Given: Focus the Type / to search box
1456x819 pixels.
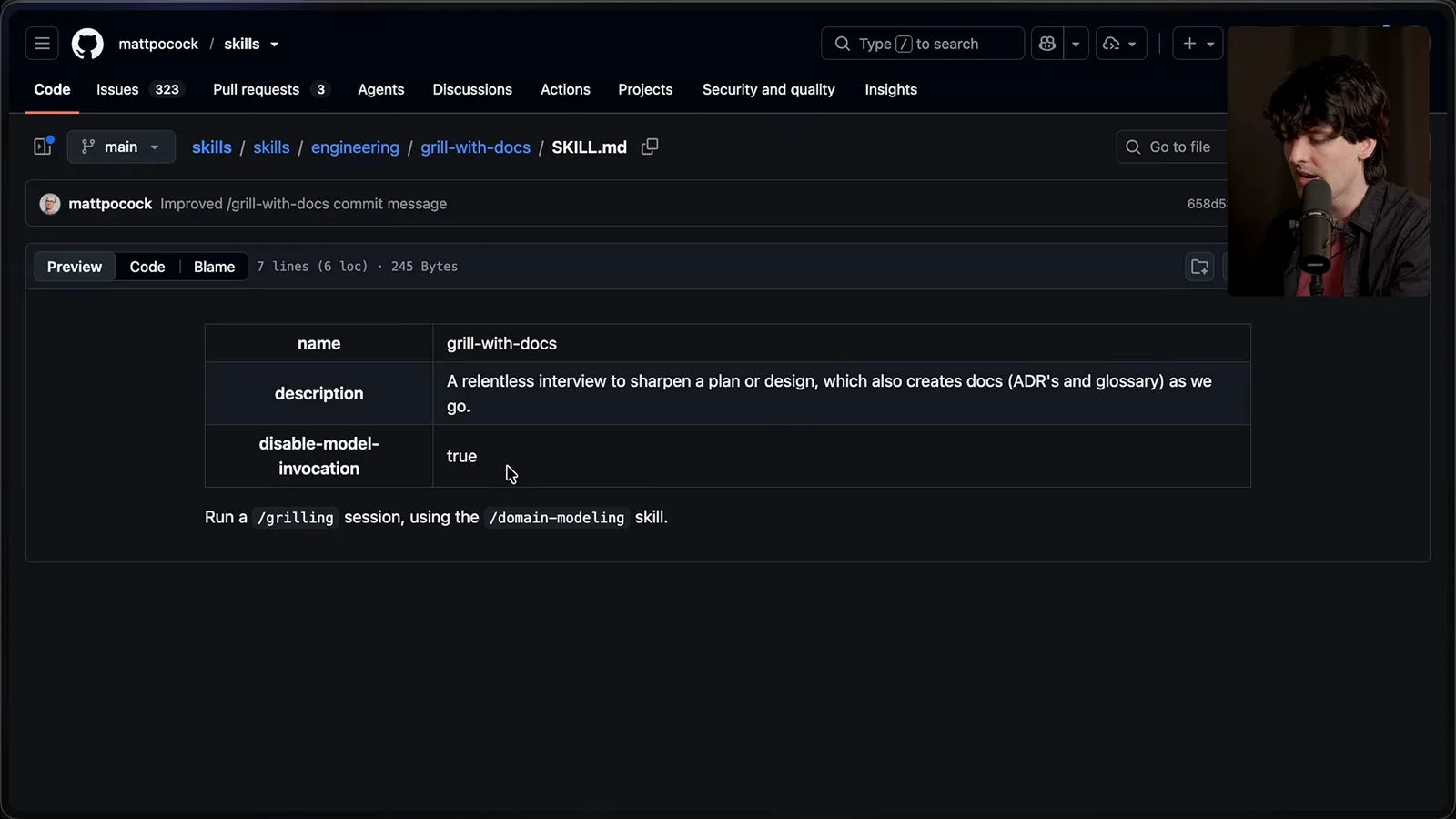Looking at the screenshot, I should pyautogui.click(x=923, y=44).
